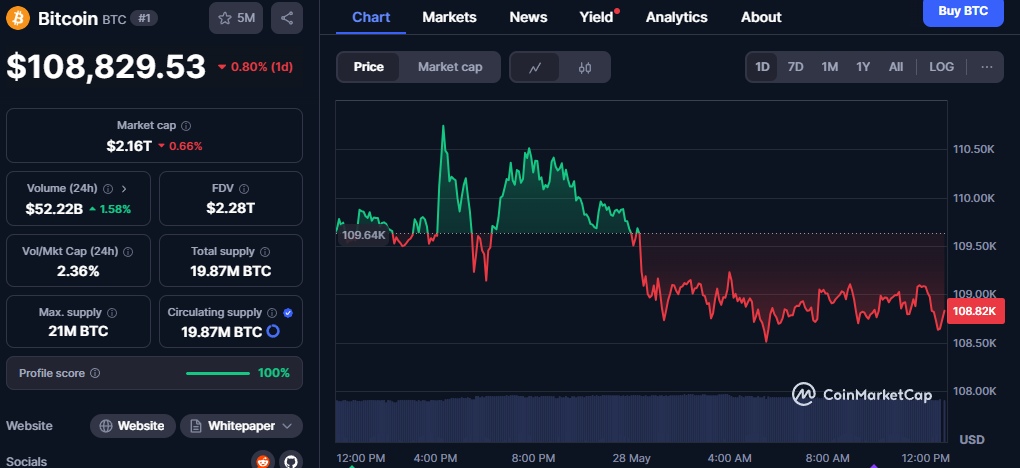Add Bitcoin to watchlist with star icon
This screenshot has height=468, width=1020.
pyautogui.click(x=236, y=18)
